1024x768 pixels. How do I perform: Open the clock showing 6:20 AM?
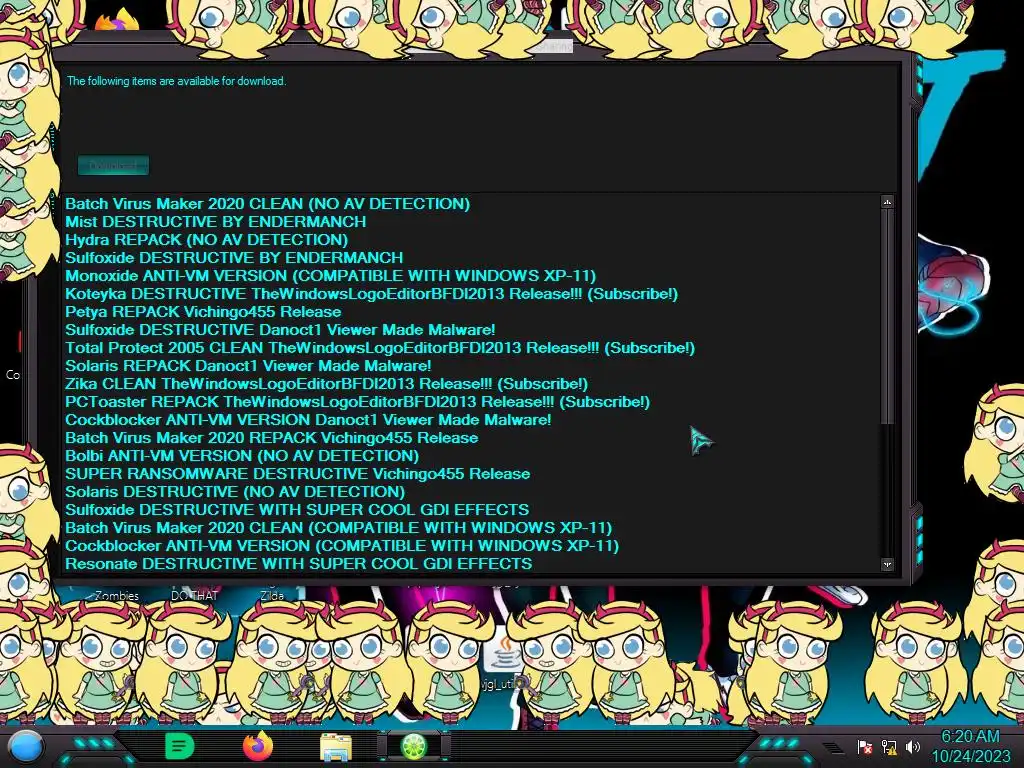[970, 747]
